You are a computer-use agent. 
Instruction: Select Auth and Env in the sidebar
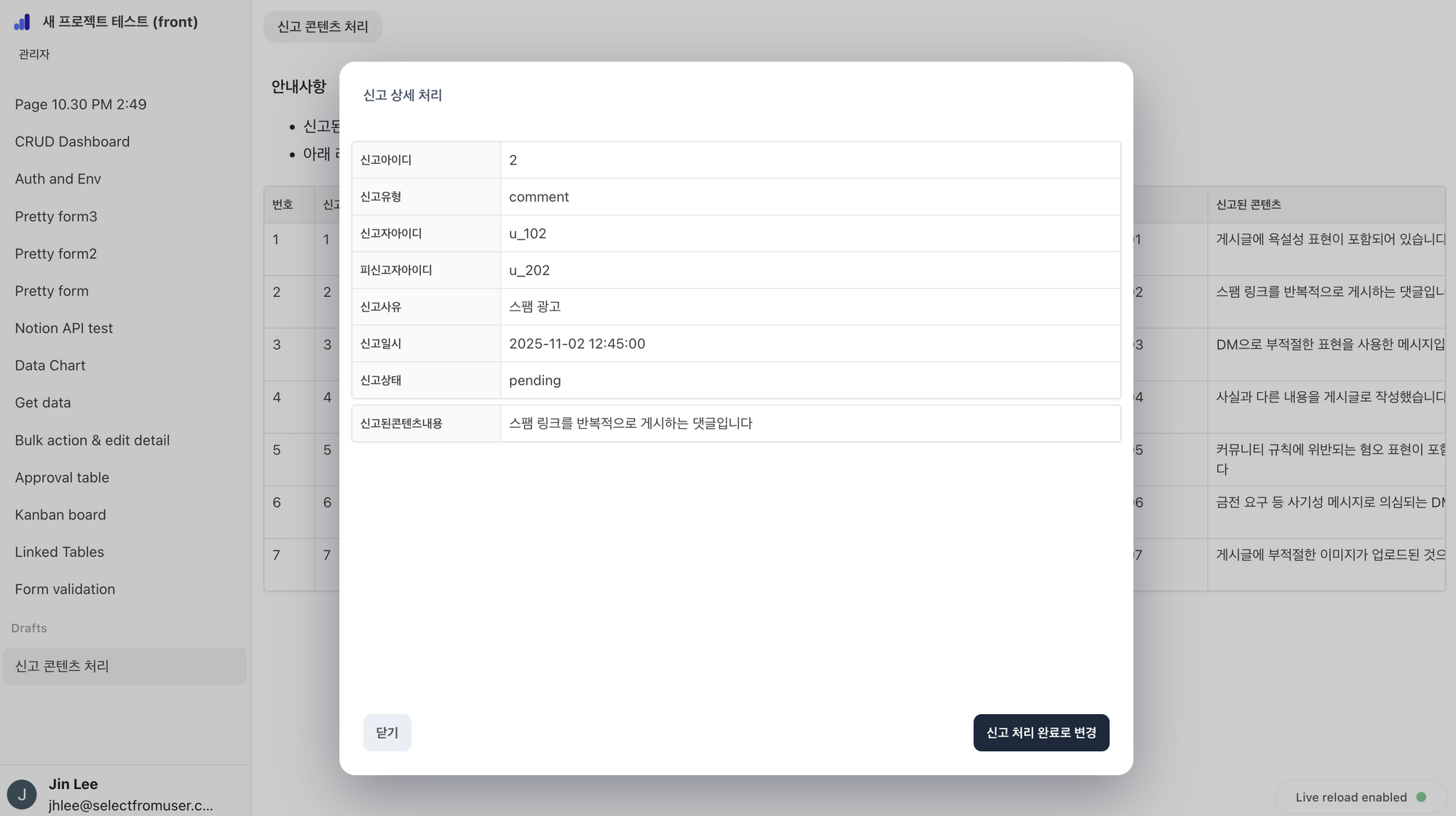(x=58, y=178)
